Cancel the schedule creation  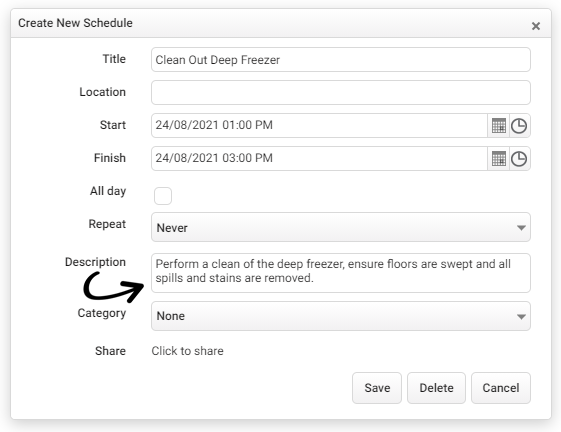pyautogui.click(x=501, y=388)
